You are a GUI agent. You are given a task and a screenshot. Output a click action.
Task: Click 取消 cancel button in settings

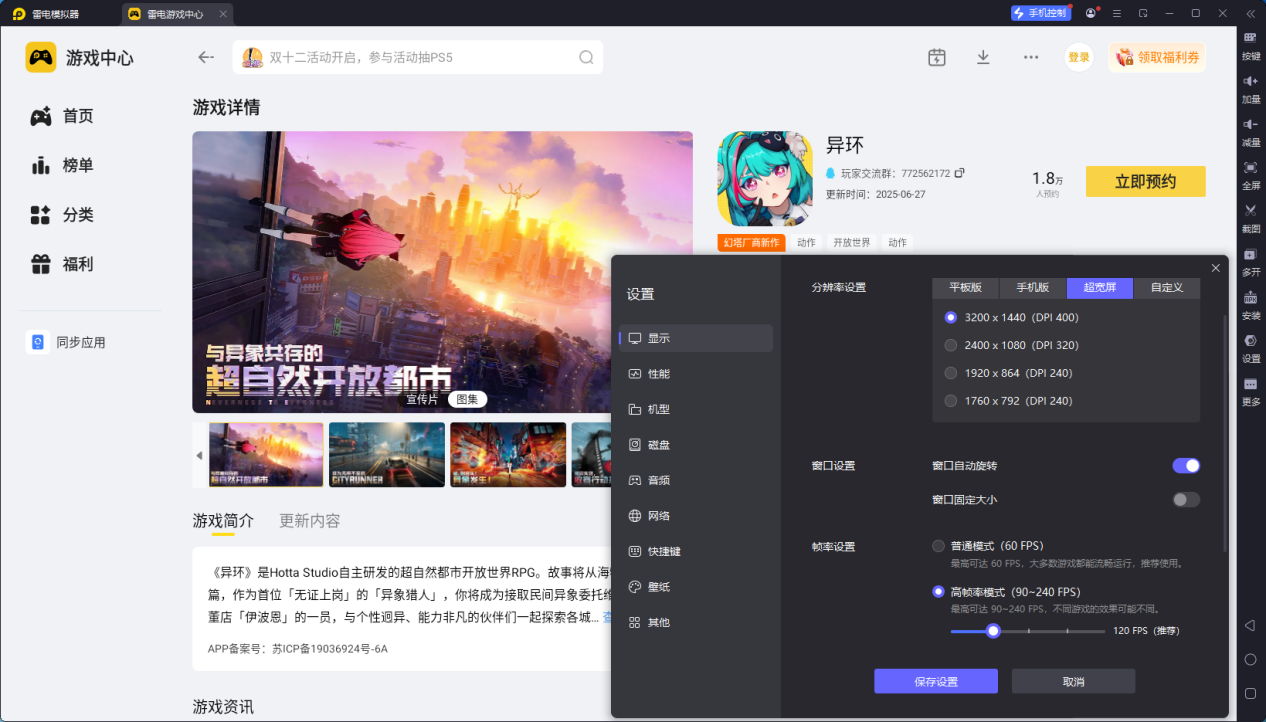click(x=1073, y=681)
